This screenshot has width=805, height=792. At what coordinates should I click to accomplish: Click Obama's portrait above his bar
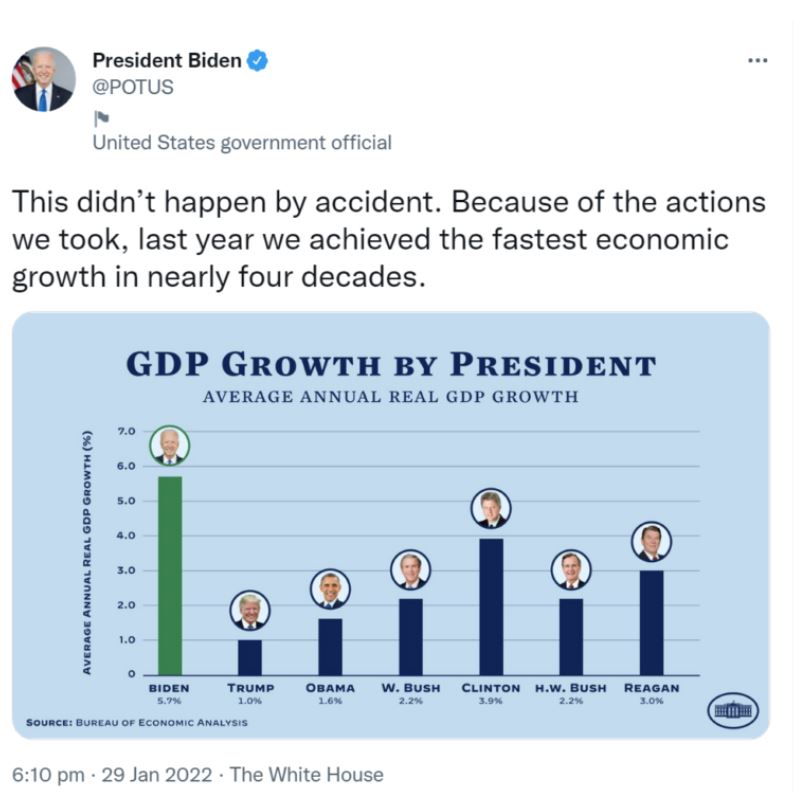330,589
